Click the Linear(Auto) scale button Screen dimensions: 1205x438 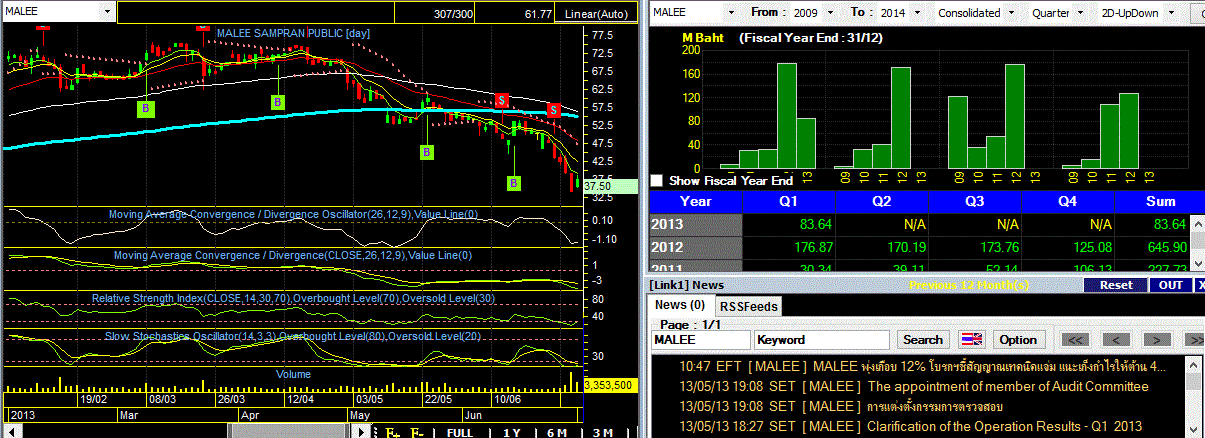point(598,13)
